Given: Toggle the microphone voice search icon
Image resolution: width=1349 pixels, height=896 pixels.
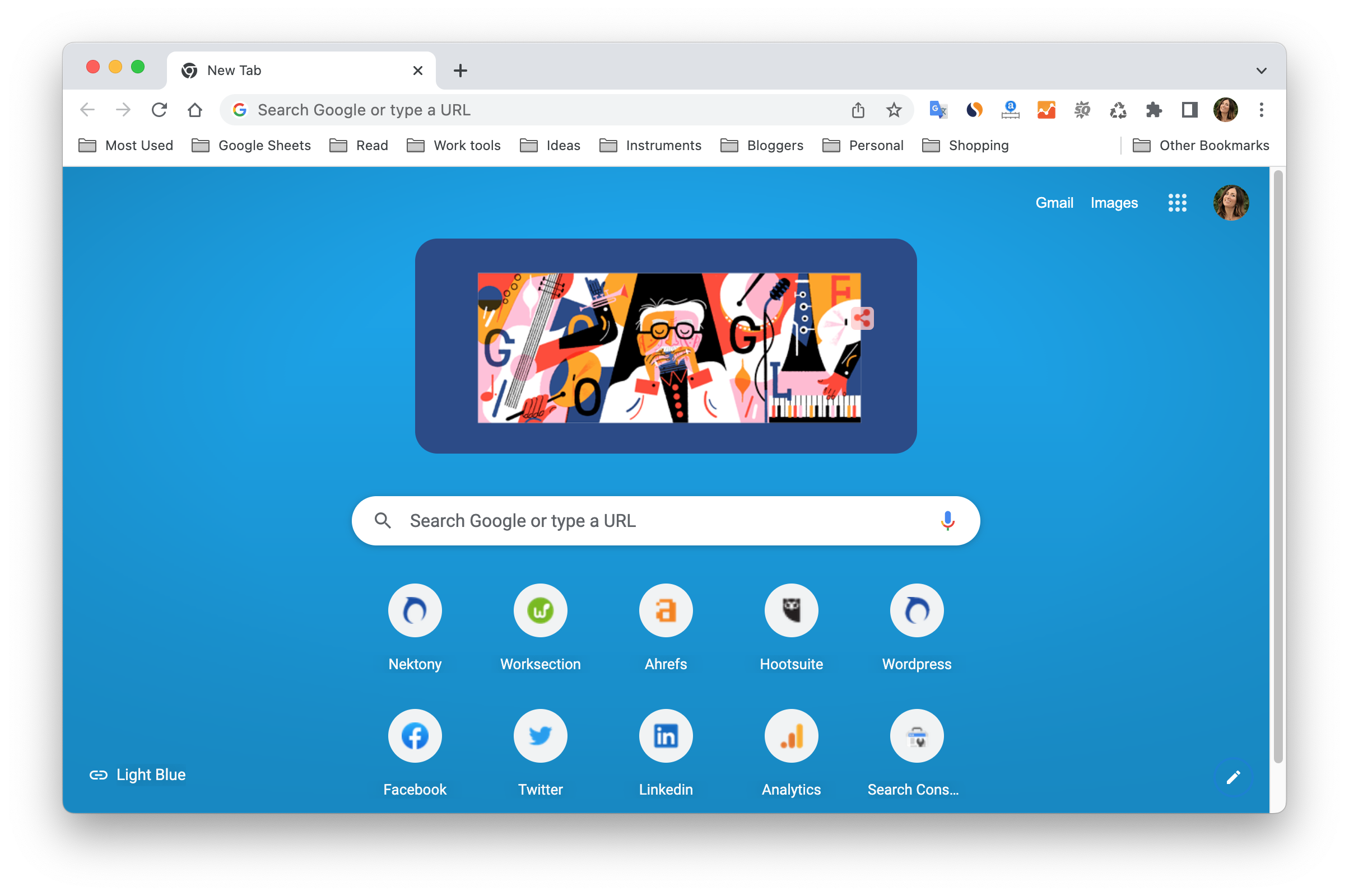Looking at the screenshot, I should click(947, 519).
